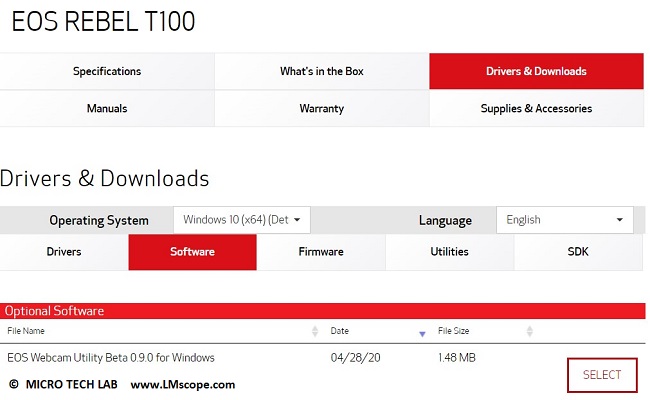Open the Language dropdown set to English
This screenshot has height=400, width=650.
564,220
